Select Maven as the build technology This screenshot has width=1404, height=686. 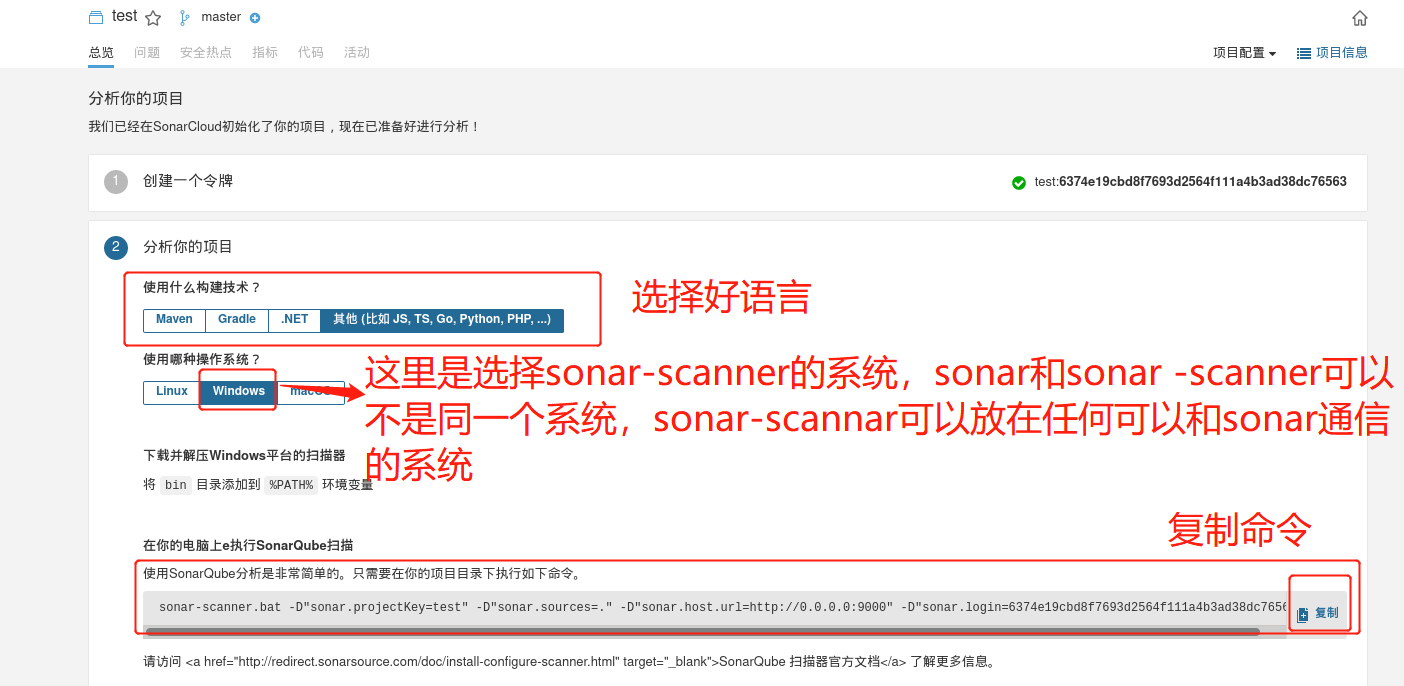click(174, 320)
